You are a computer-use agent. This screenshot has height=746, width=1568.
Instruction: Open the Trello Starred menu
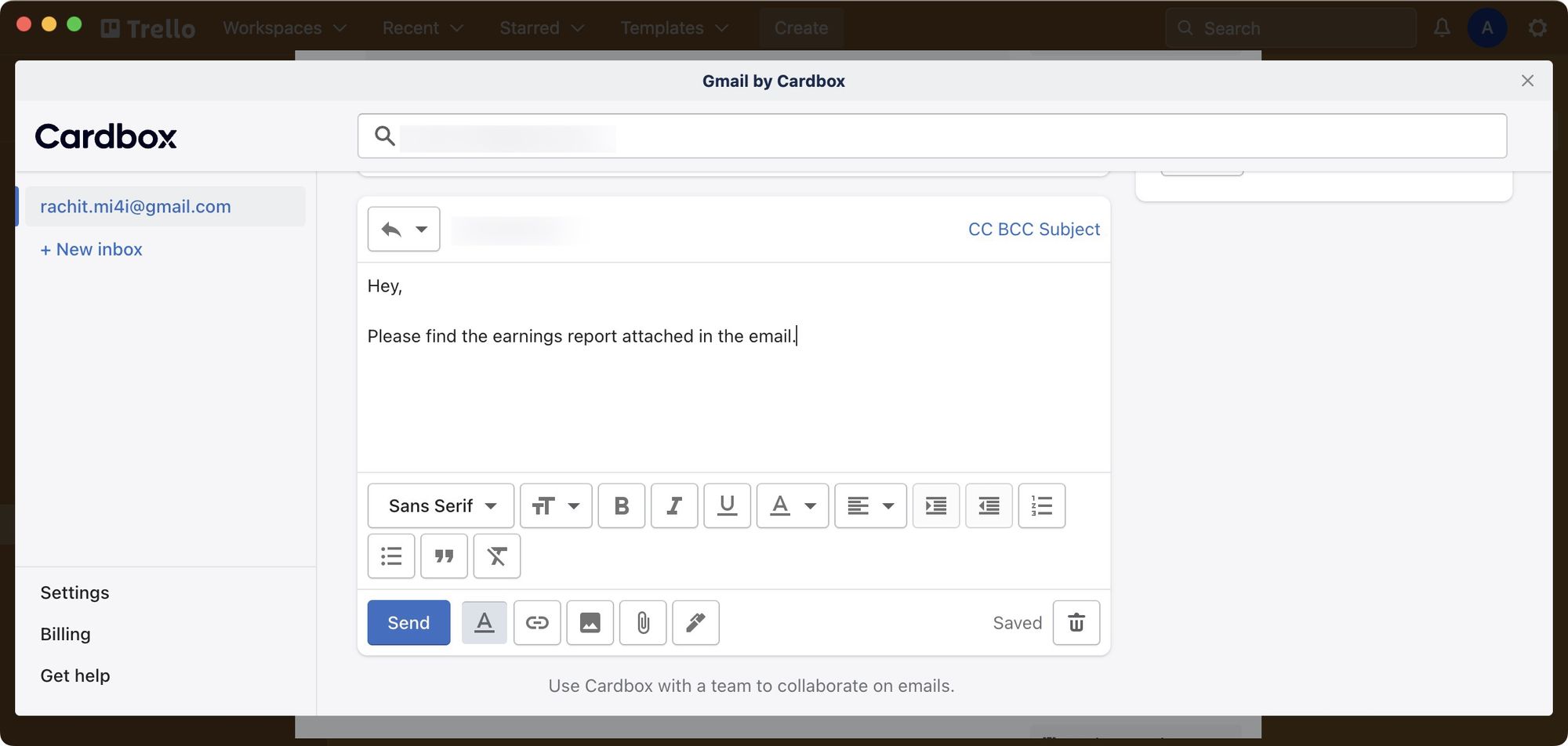coord(542,28)
